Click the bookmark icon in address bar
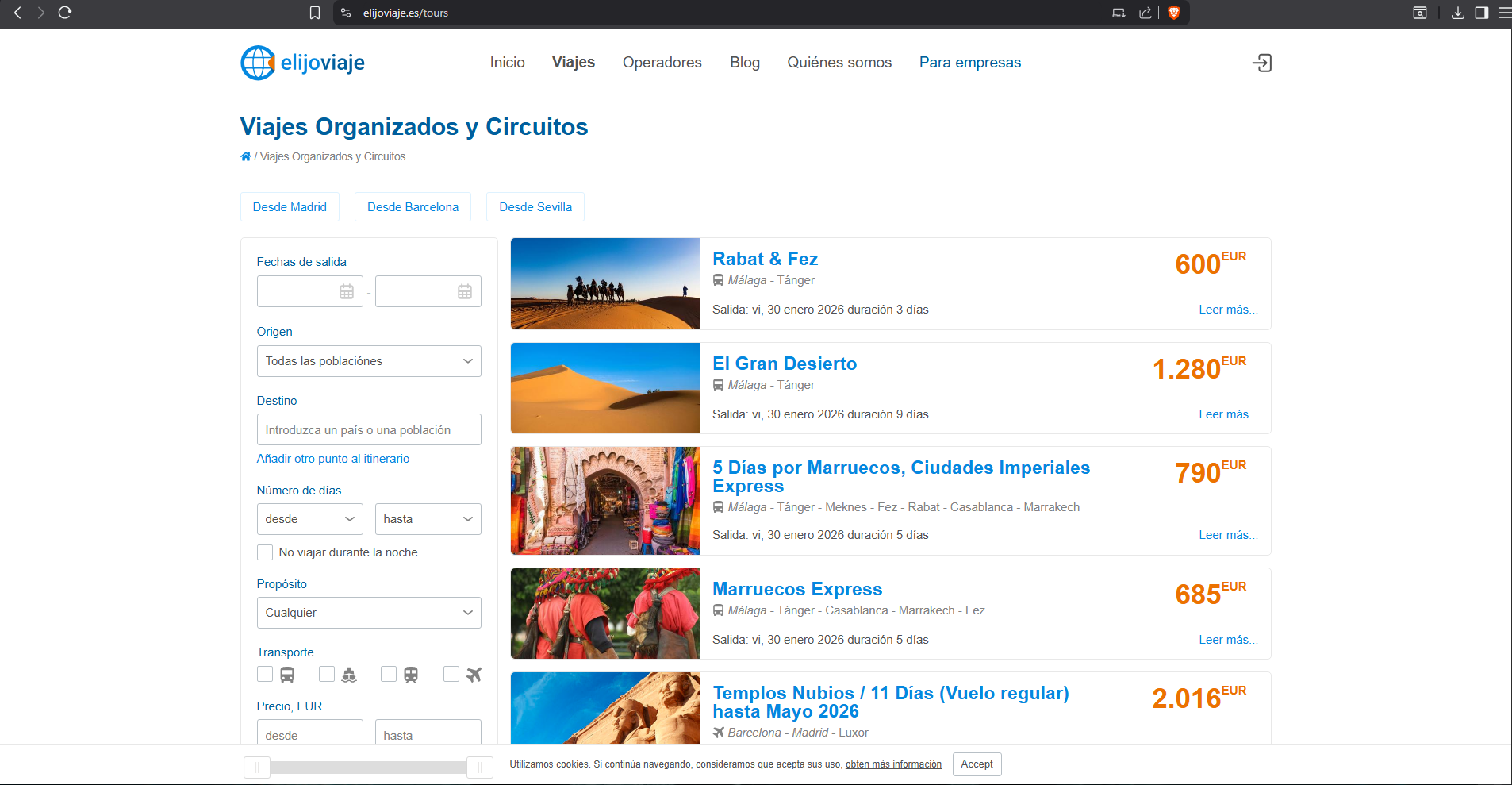This screenshot has height=785, width=1512. point(315,13)
